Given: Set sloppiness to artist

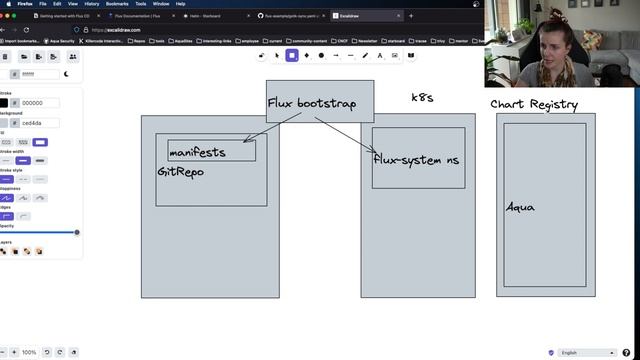Looking at the screenshot, I should click(23, 198).
